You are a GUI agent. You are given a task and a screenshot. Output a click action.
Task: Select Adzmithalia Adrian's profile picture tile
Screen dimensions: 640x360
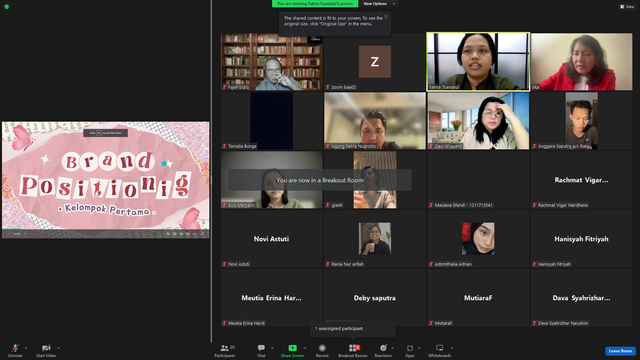(x=478, y=239)
